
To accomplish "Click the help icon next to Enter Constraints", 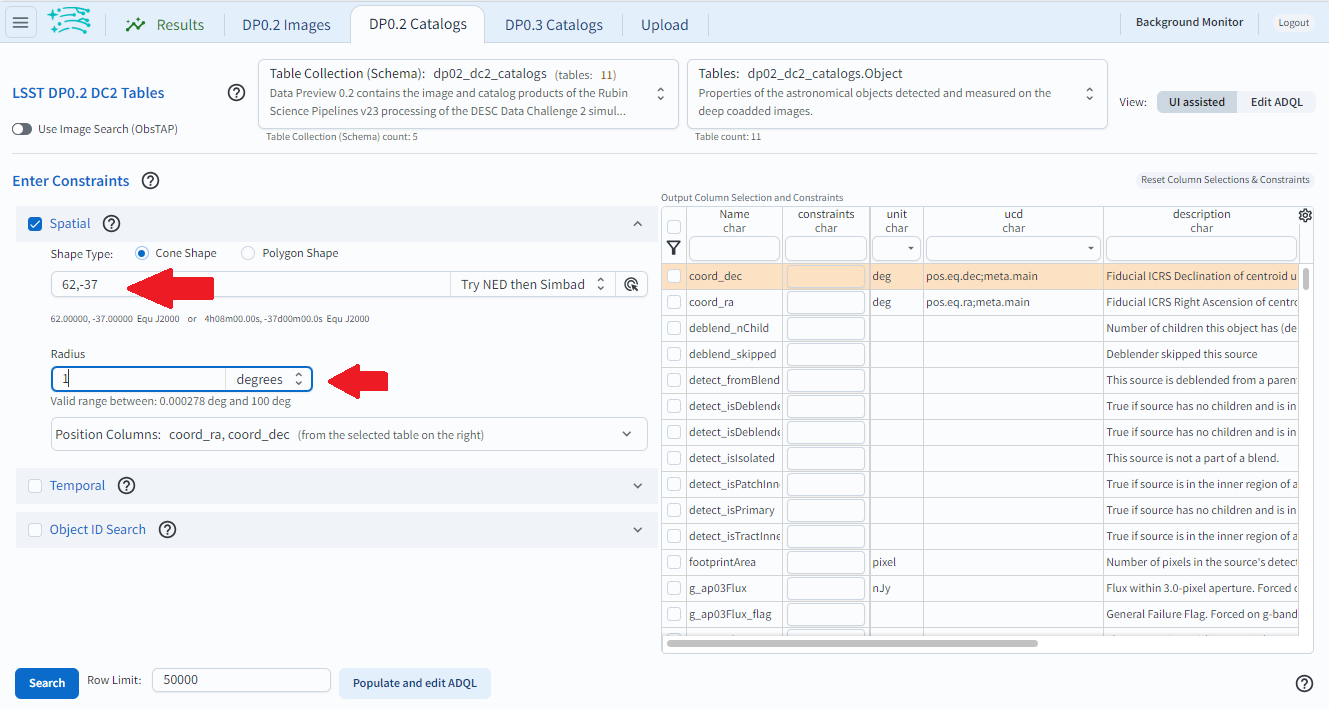I will tap(150, 181).
